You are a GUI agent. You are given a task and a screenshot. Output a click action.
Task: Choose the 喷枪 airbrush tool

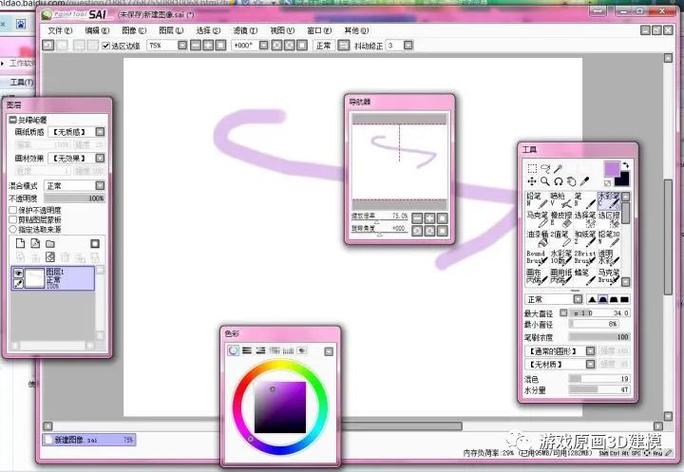[561, 200]
